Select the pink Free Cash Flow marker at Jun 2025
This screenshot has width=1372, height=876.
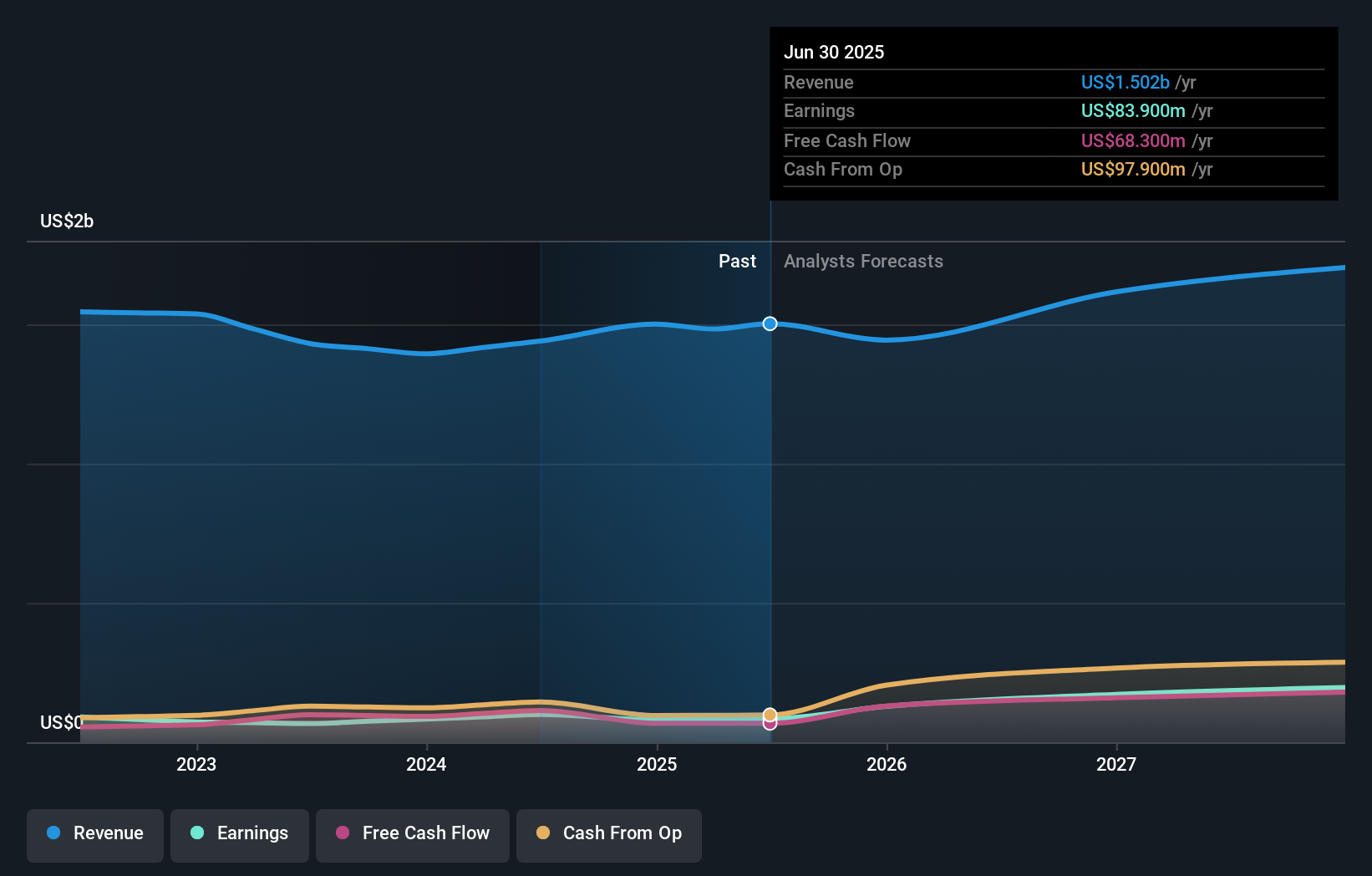click(x=770, y=724)
